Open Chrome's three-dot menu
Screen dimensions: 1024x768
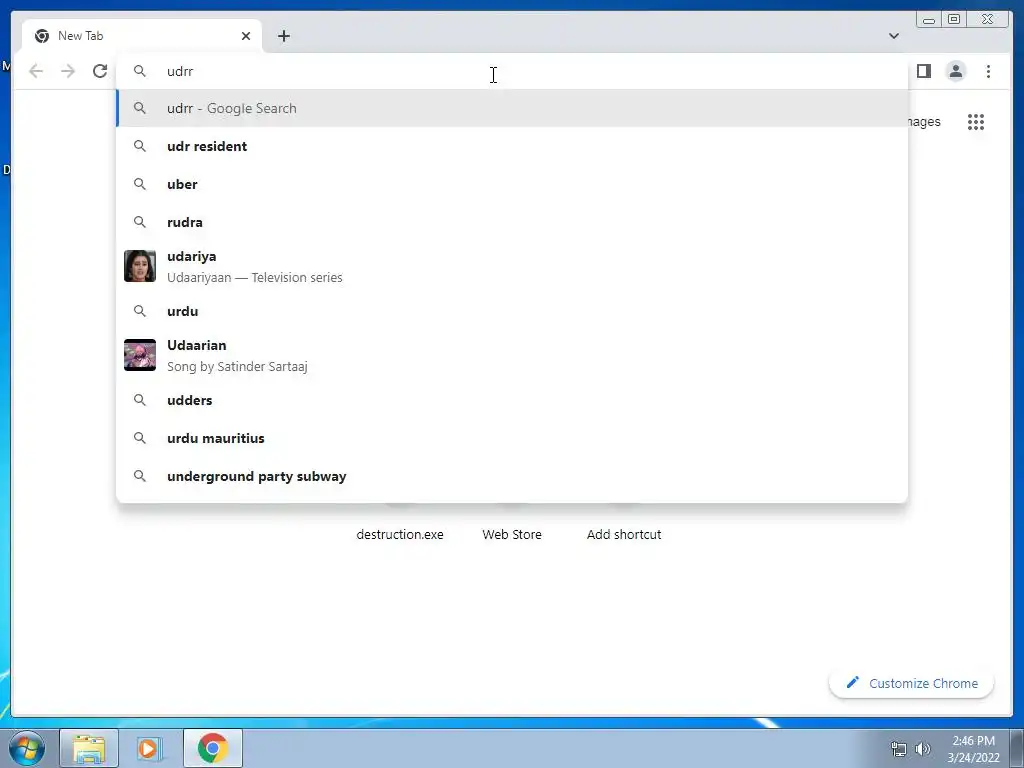click(x=988, y=71)
